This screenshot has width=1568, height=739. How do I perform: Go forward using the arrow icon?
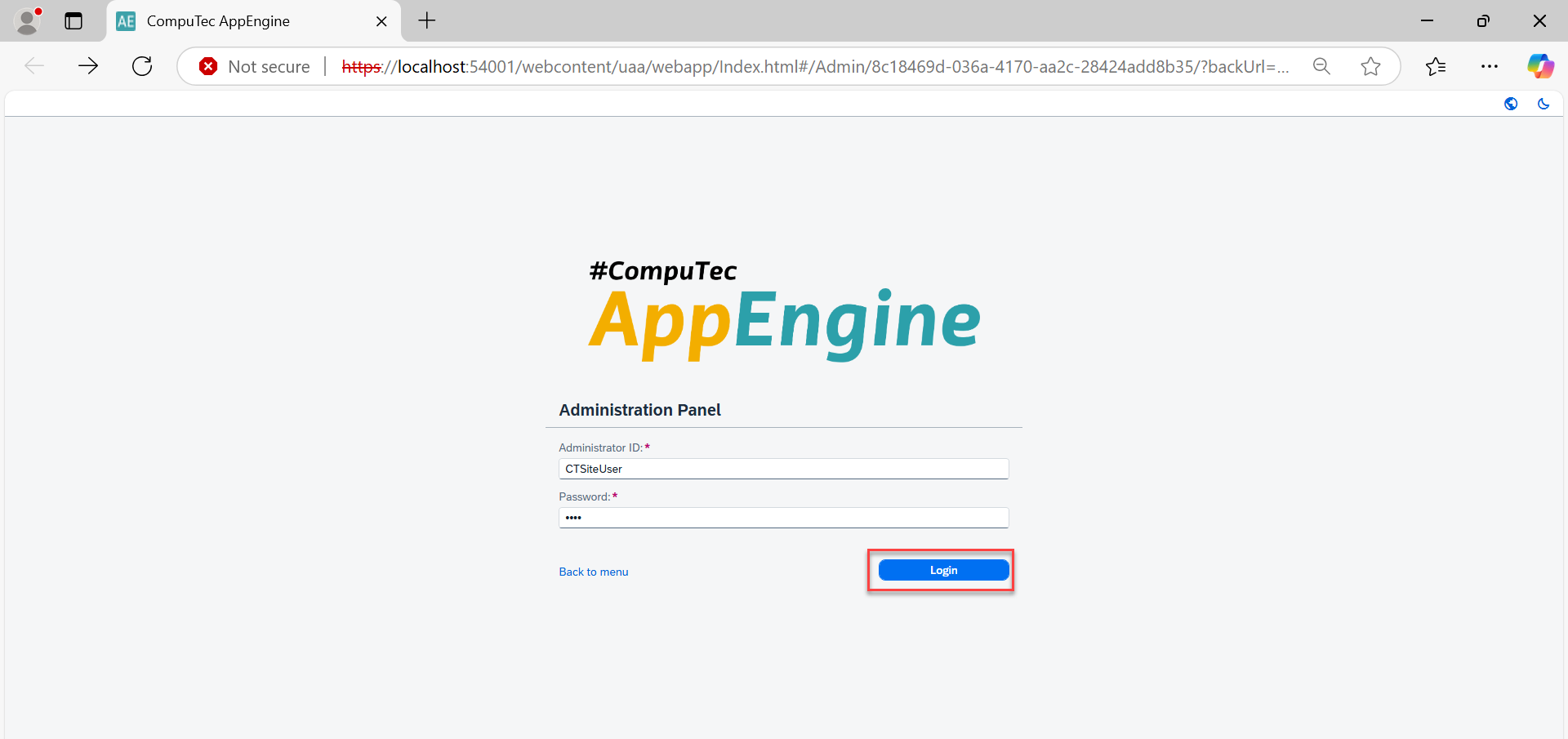(88, 66)
